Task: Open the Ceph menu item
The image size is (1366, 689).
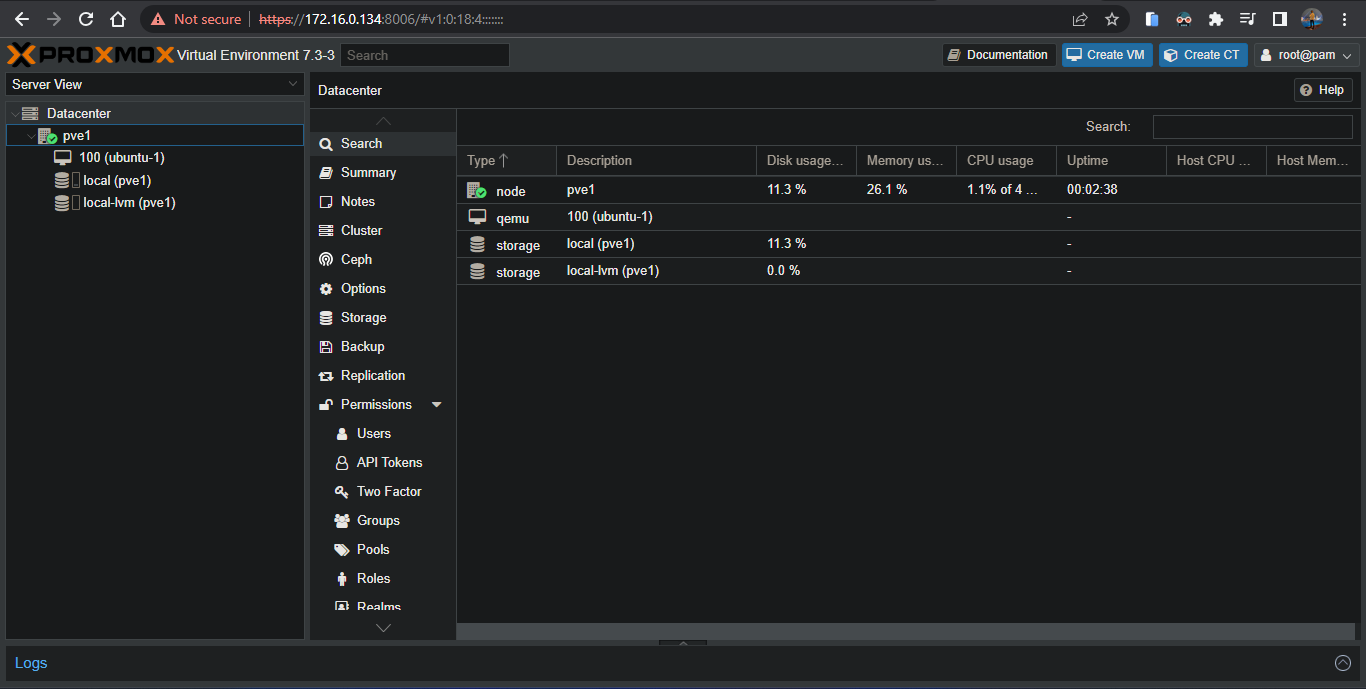Action: [356, 259]
